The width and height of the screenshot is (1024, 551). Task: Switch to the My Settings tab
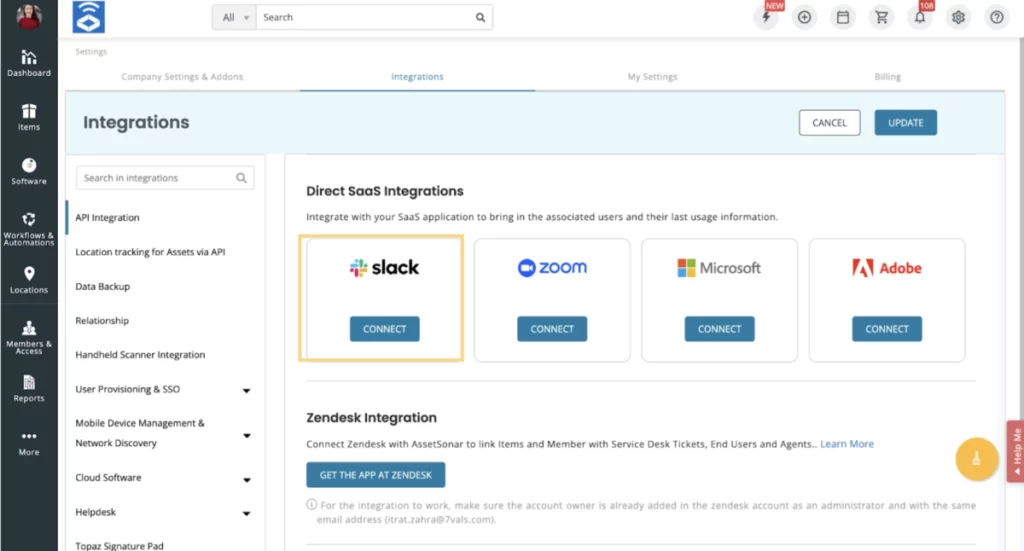[652, 76]
